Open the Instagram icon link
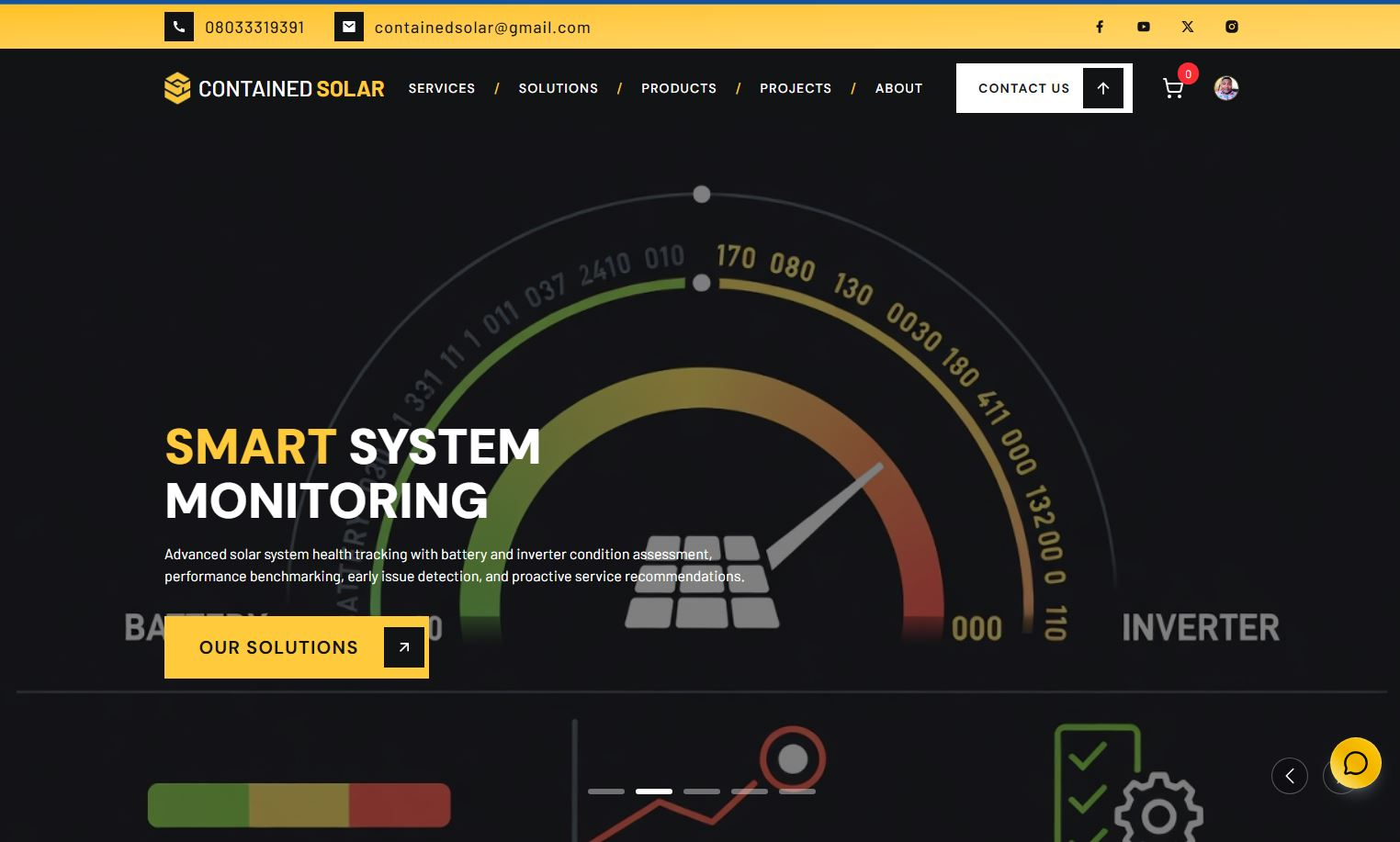Image resolution: width=1400 pixels, height=842 pixels. pyautogui.click(x=1231, y=27)
